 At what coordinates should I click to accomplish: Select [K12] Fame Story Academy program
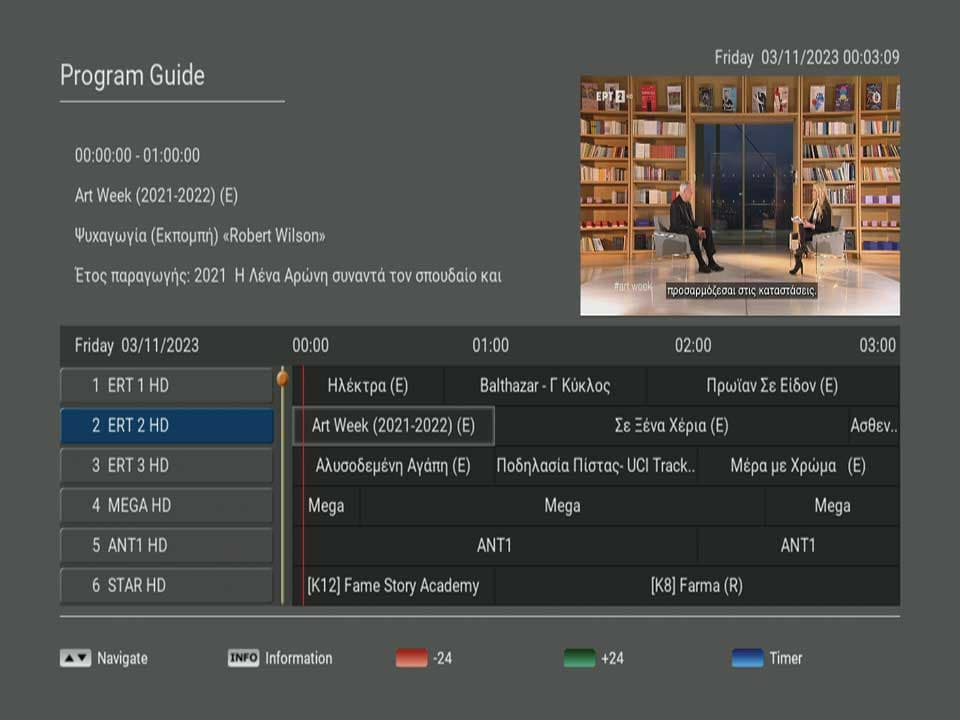click(394, 586)
